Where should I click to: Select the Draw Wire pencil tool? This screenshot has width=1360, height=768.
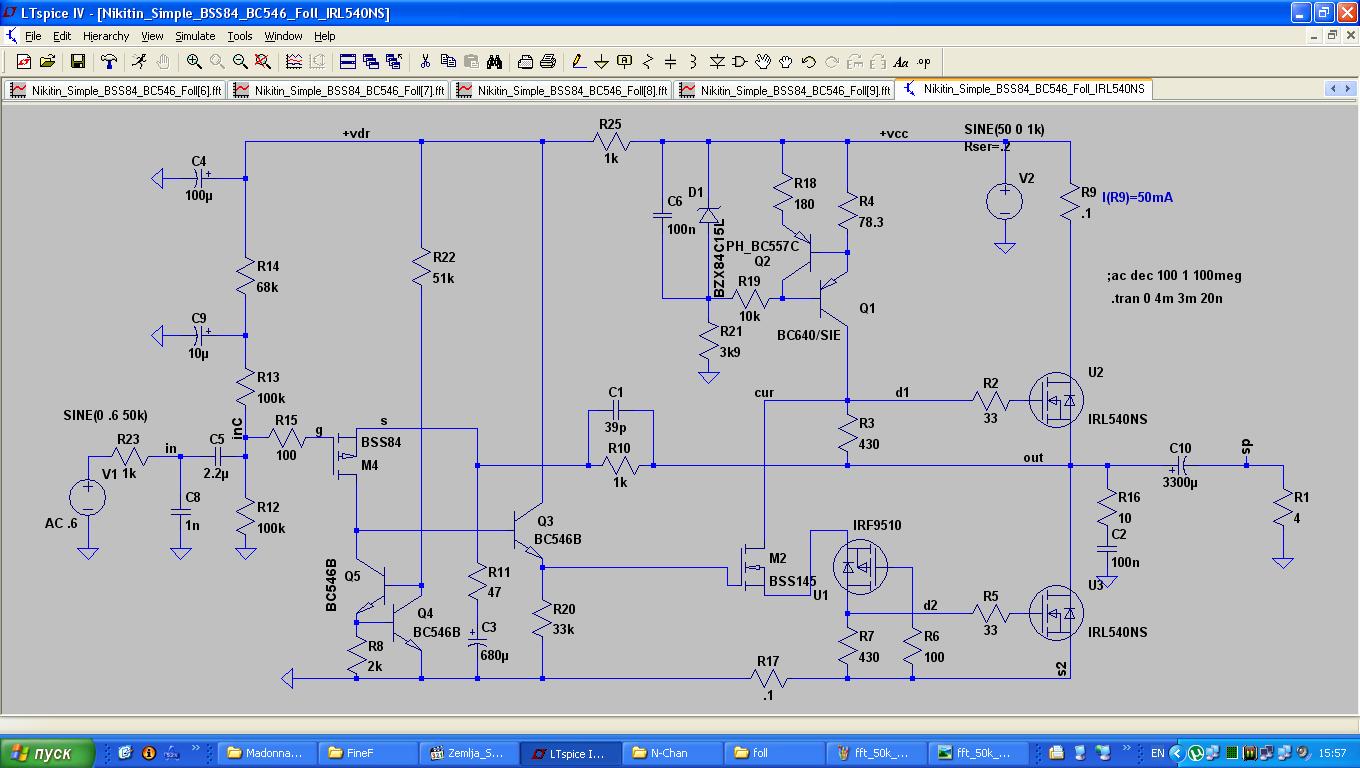(579, 62)
